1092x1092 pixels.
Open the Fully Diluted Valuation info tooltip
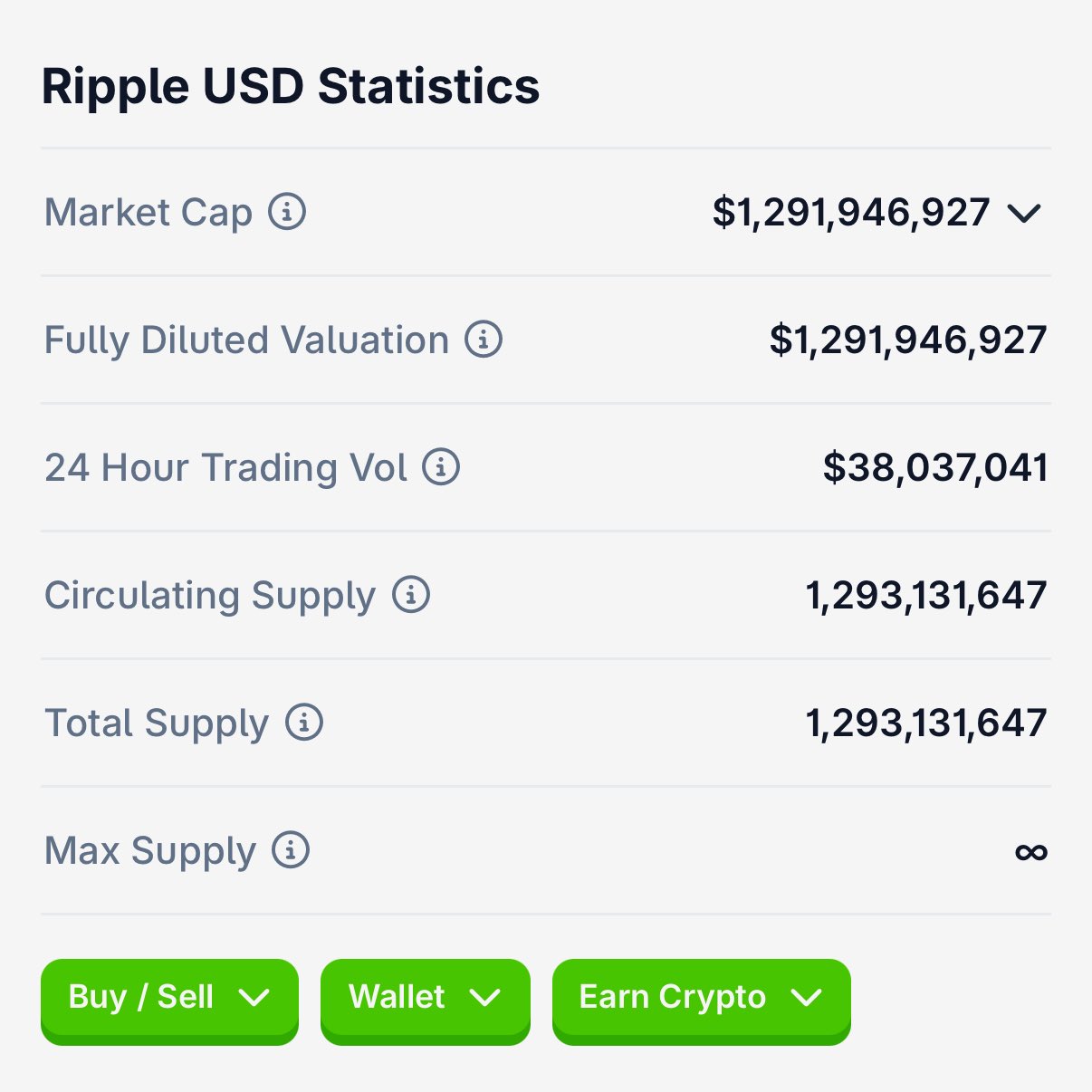484,340
